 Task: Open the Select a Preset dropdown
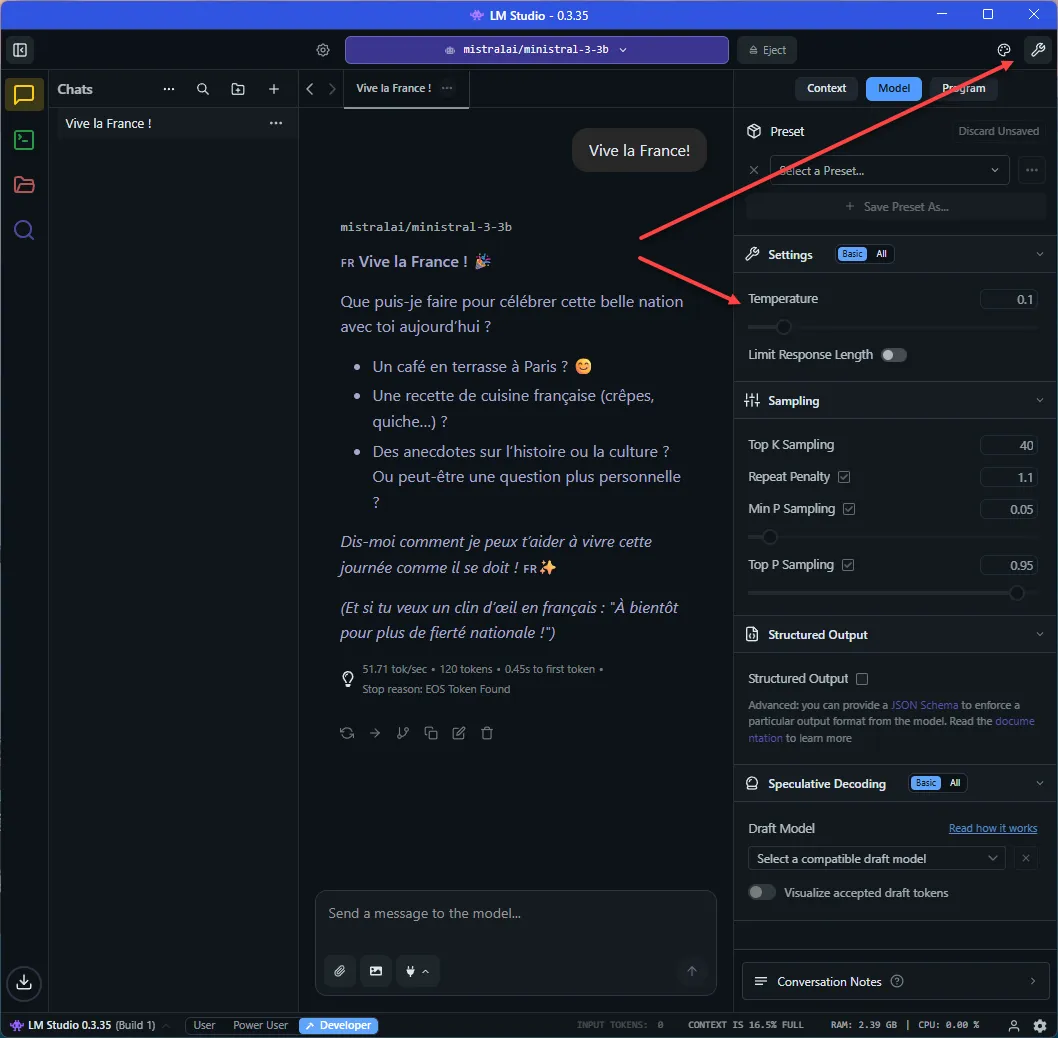(x=888, y=170)
